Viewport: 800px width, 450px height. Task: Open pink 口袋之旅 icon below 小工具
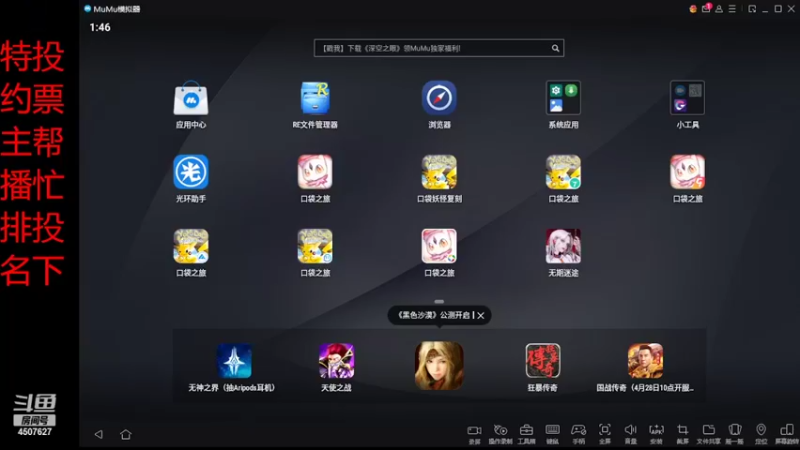pos(687,172)
